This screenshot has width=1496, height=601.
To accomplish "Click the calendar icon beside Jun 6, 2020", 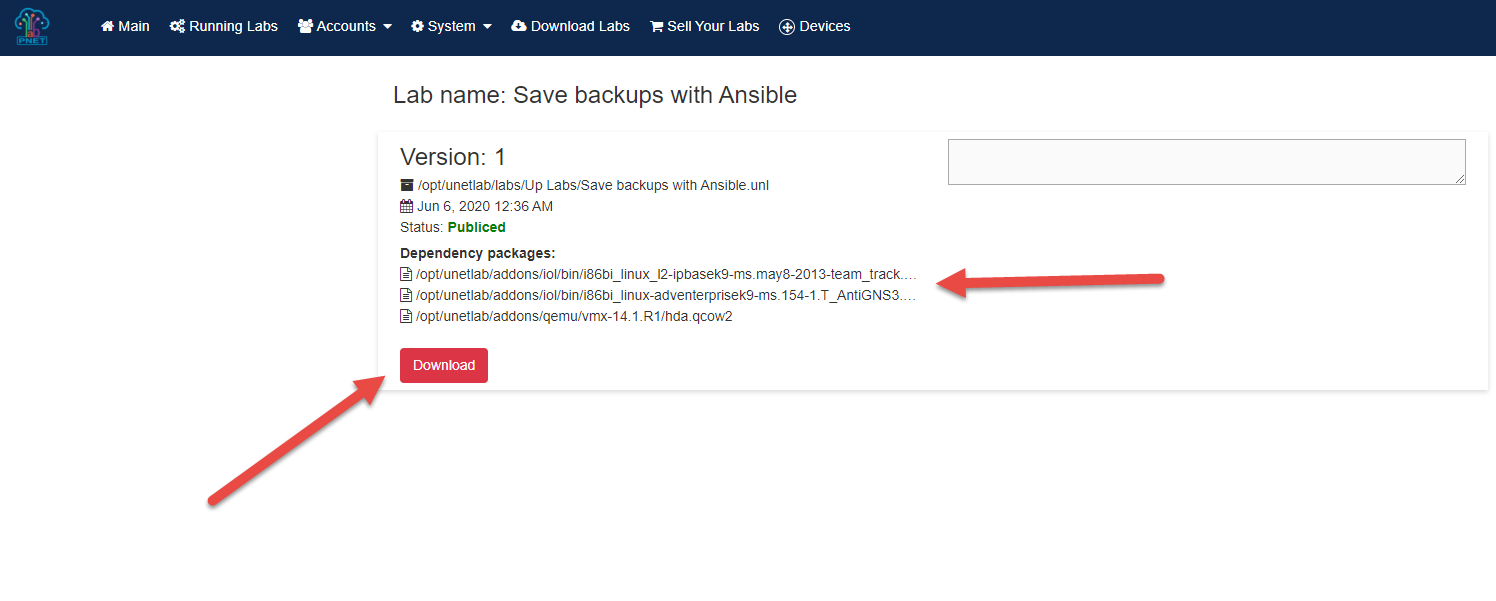I will tap(406, 206).
